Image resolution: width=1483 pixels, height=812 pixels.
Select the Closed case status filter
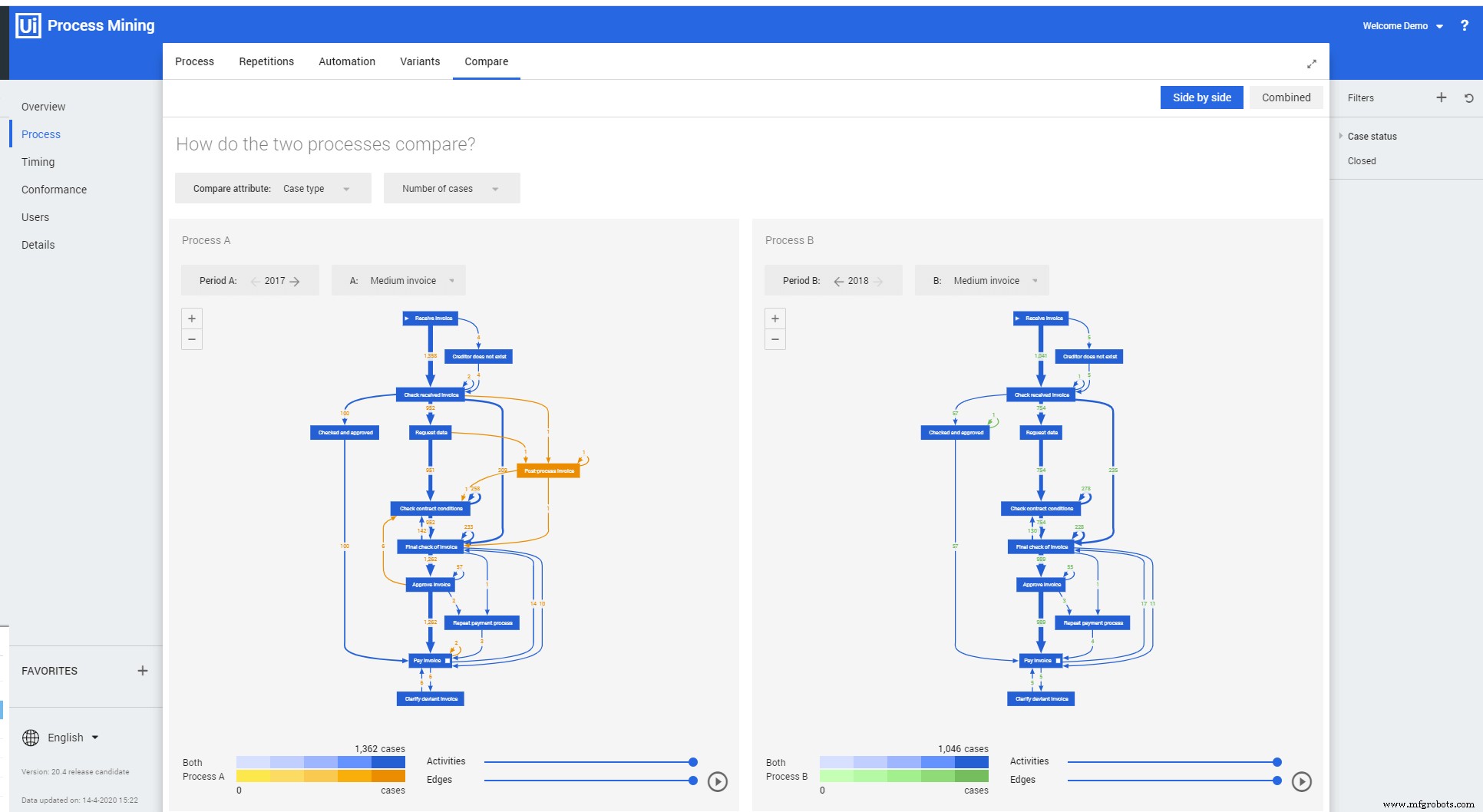[x=1362, y=161]
